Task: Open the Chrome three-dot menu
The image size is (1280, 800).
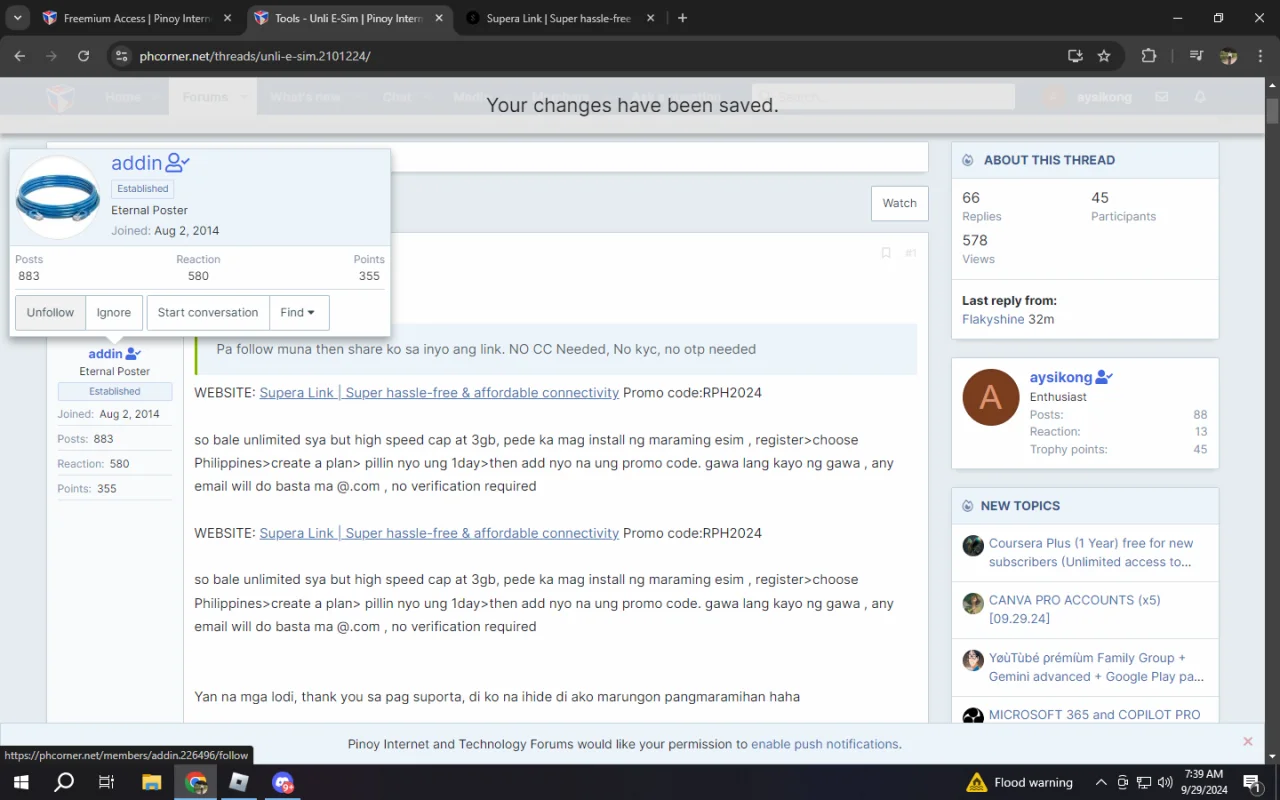Action: pyautogui.click(x=1260, y=56)
